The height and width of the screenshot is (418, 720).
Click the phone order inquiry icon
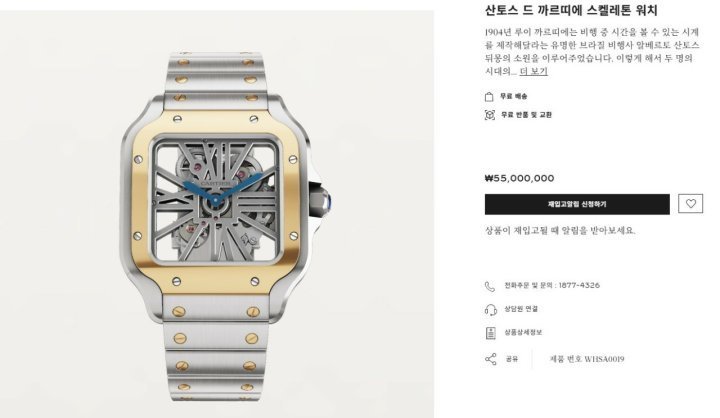490,286
